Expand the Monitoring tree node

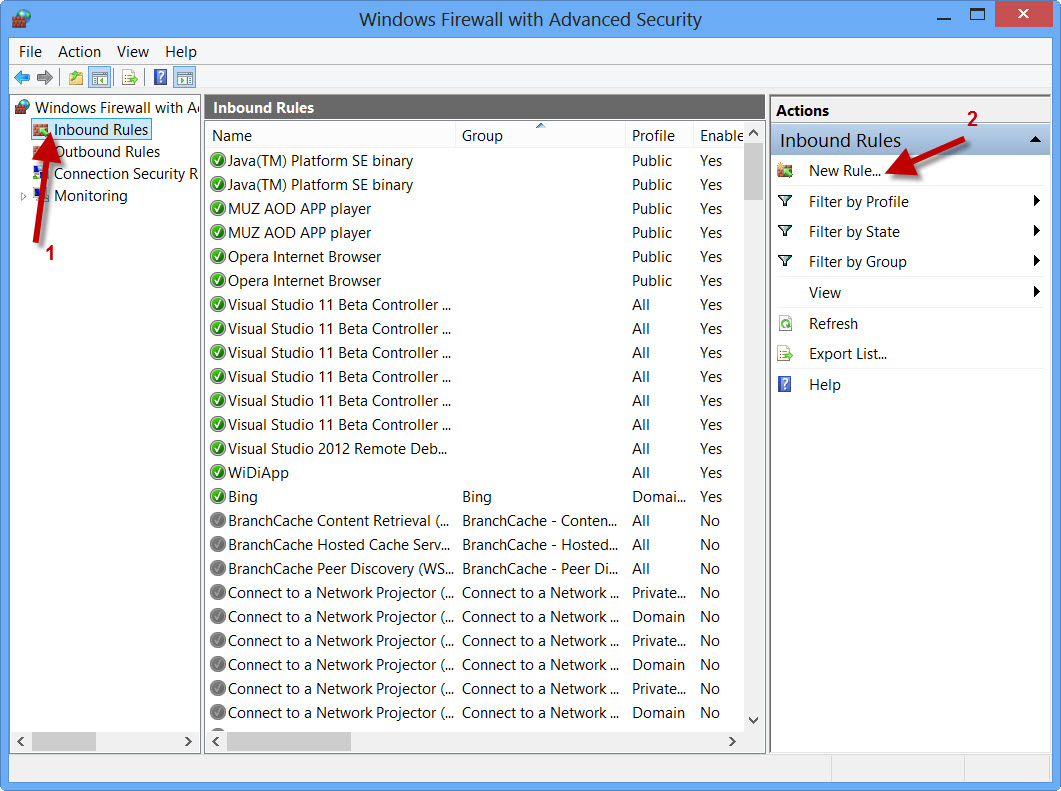(x=24, y=196)
